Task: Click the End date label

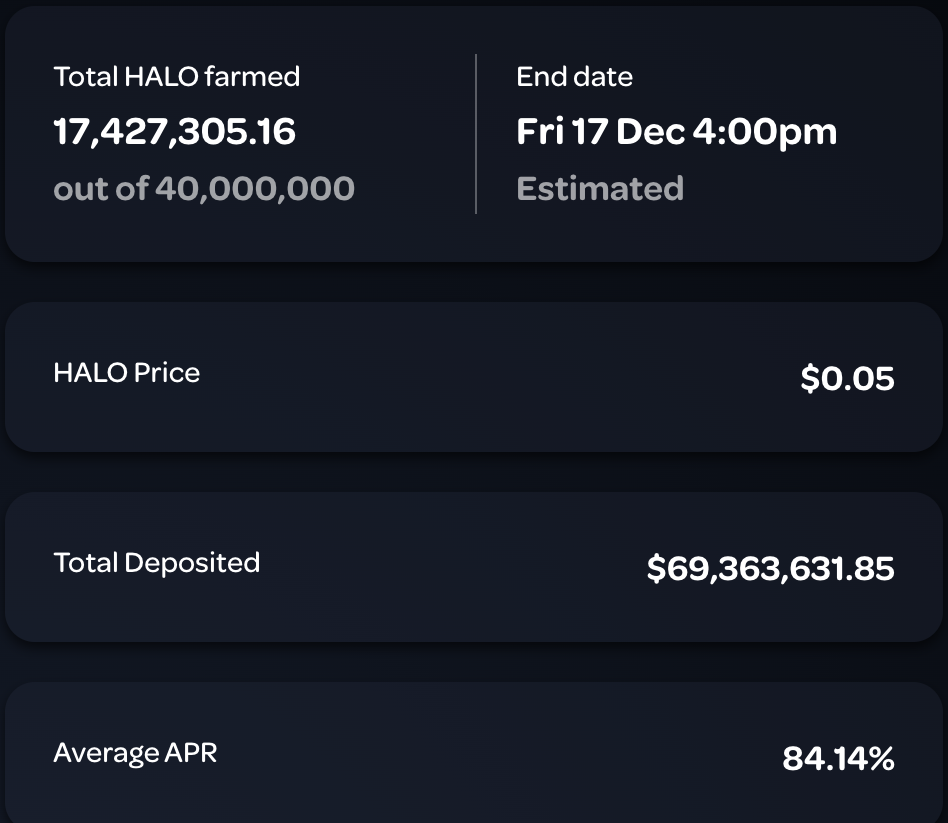Action: tap(574, 77)
